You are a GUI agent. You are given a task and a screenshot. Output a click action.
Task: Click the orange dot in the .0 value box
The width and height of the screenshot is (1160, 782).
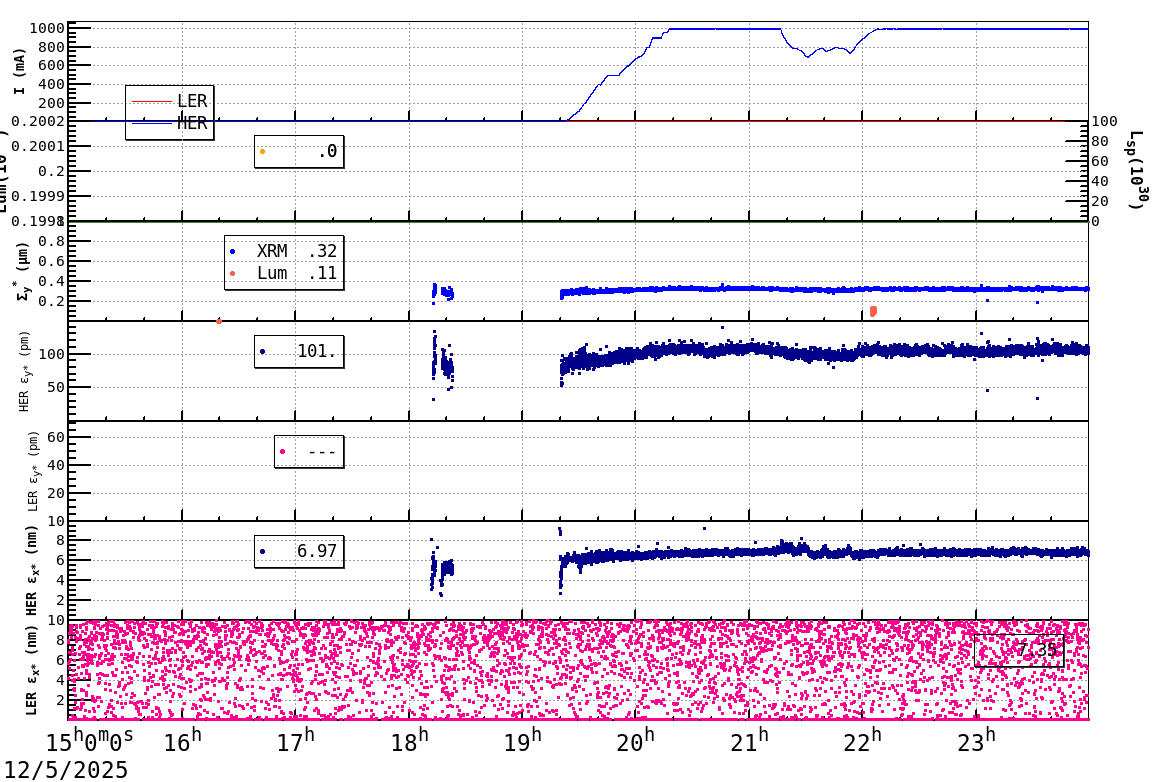point(264,150)
